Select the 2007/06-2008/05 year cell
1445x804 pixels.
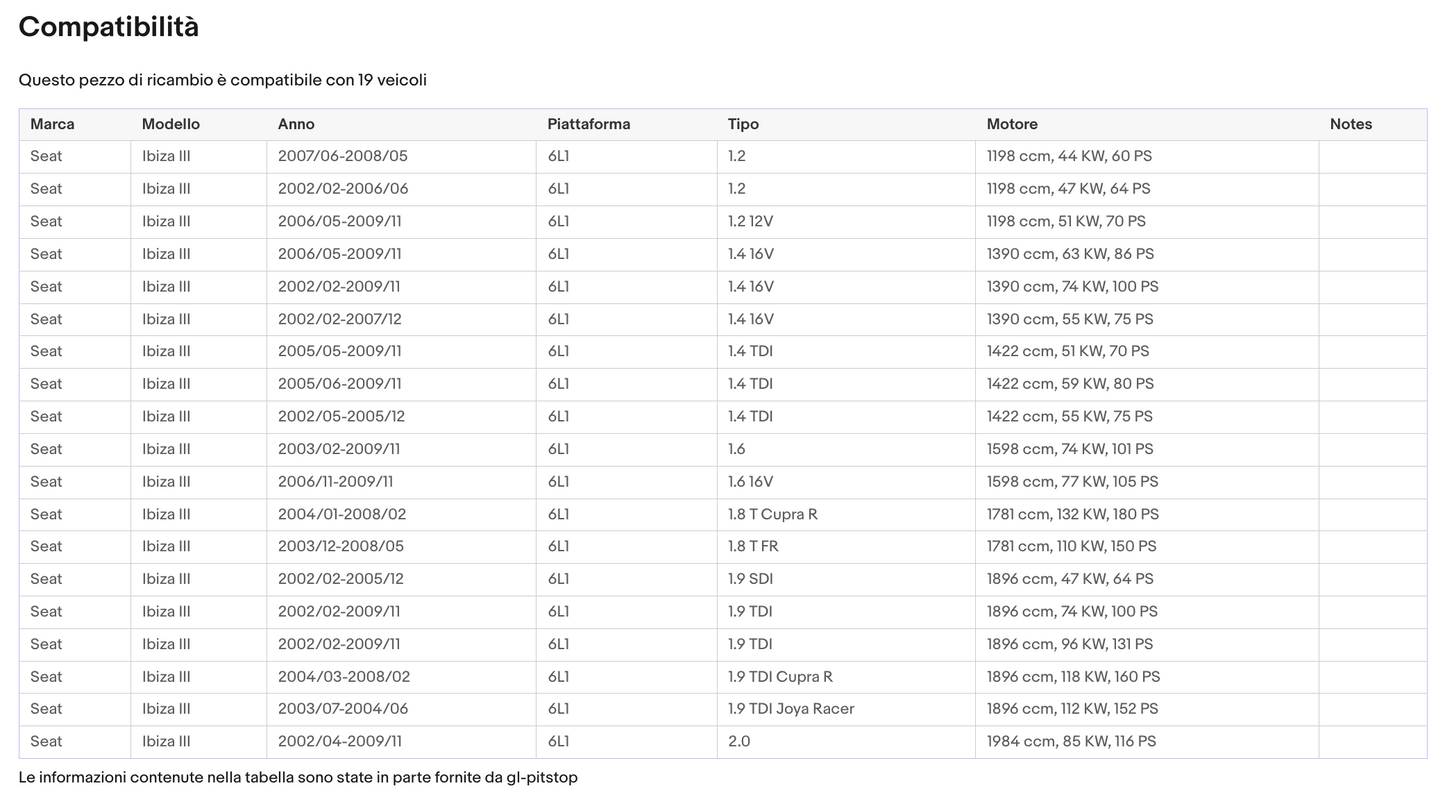342,156
